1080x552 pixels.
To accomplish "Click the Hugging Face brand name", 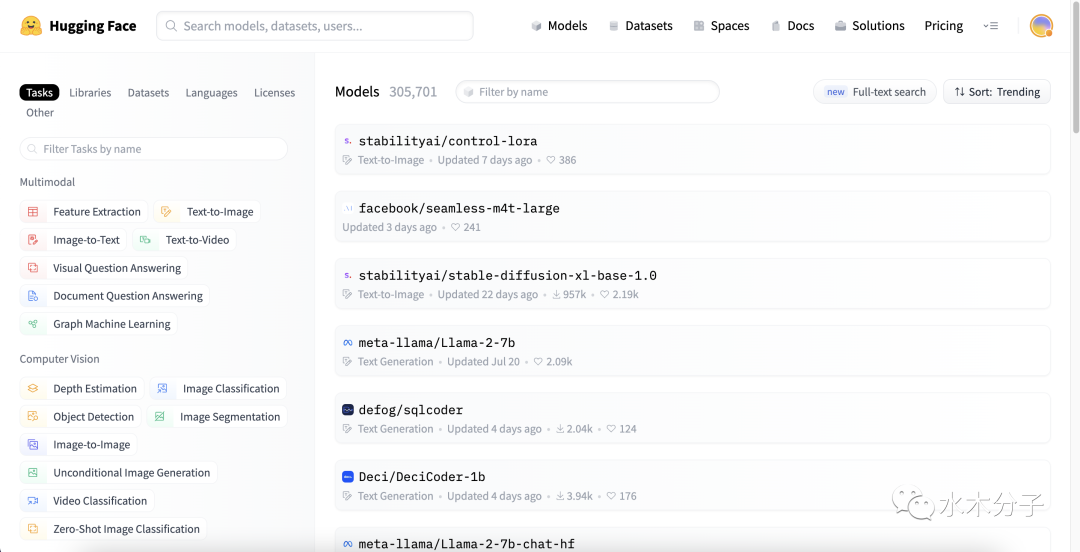I will 93,26.
